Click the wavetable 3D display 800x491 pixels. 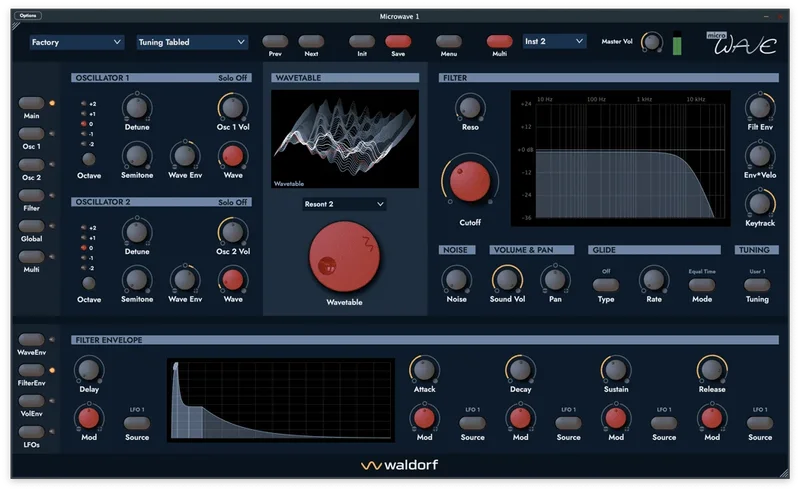point(345,139)
